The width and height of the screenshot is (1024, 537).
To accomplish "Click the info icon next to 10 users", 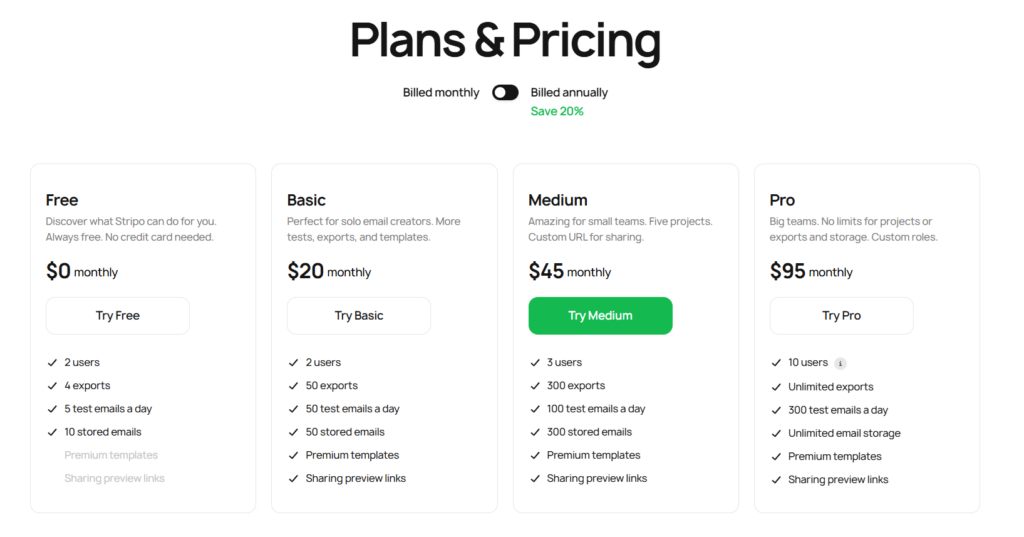I will point(840,363).
